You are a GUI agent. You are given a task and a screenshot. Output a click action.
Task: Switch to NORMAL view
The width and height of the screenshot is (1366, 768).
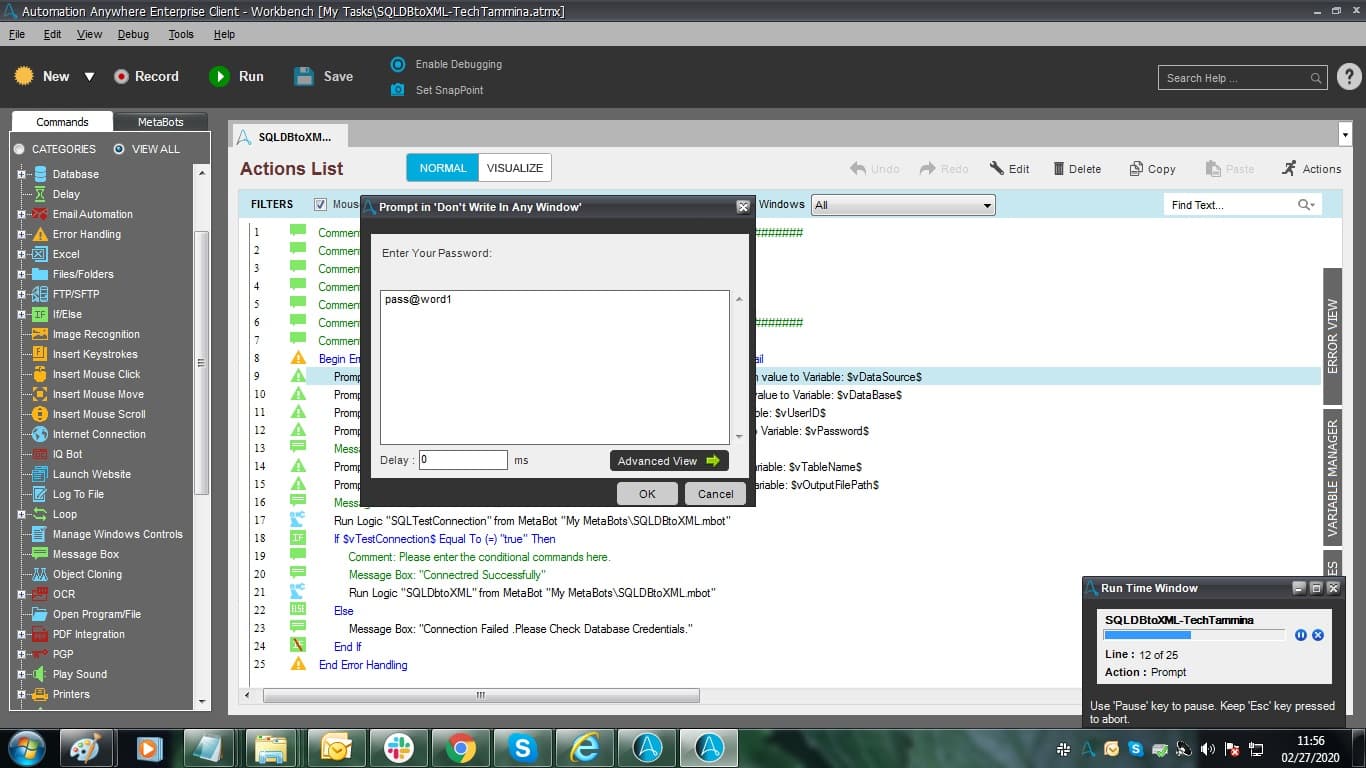pos(443,168)
